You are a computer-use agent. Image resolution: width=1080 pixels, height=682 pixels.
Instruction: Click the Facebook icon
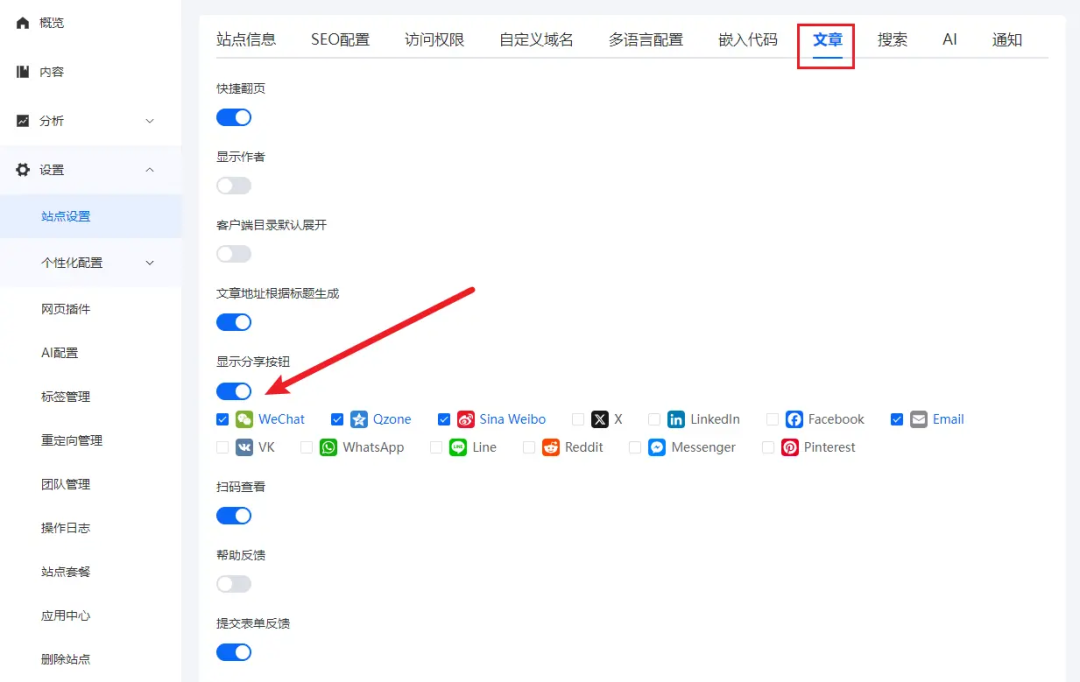[x=794, y=419]
